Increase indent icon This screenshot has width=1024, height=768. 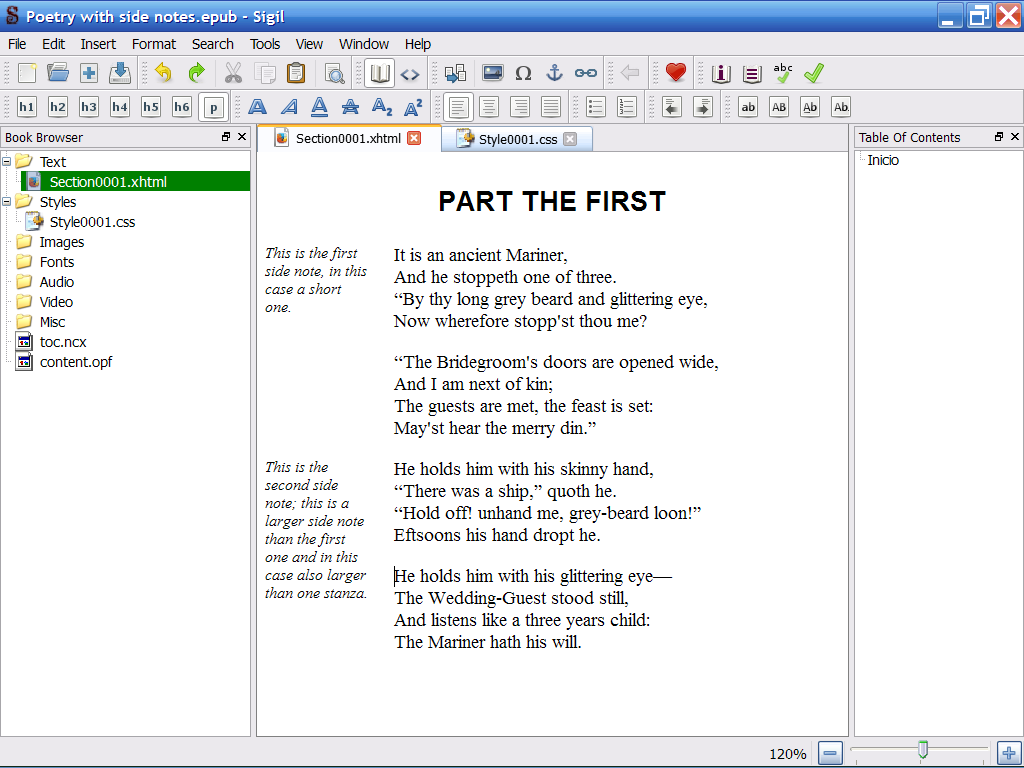[703, 107]
